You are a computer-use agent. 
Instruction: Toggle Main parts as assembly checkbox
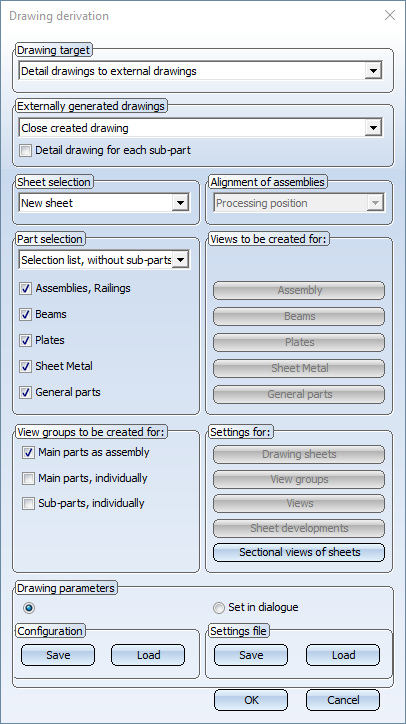(x=29, y=452)
